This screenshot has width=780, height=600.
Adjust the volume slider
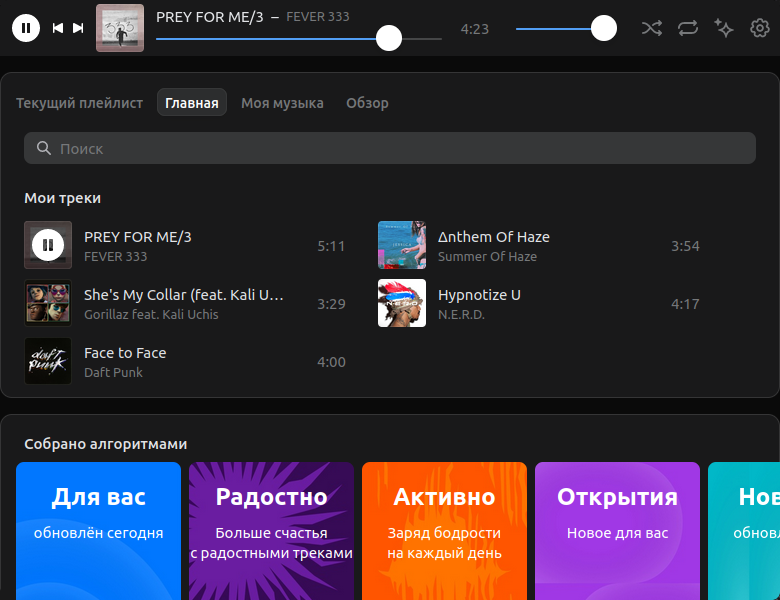(566, 28)
